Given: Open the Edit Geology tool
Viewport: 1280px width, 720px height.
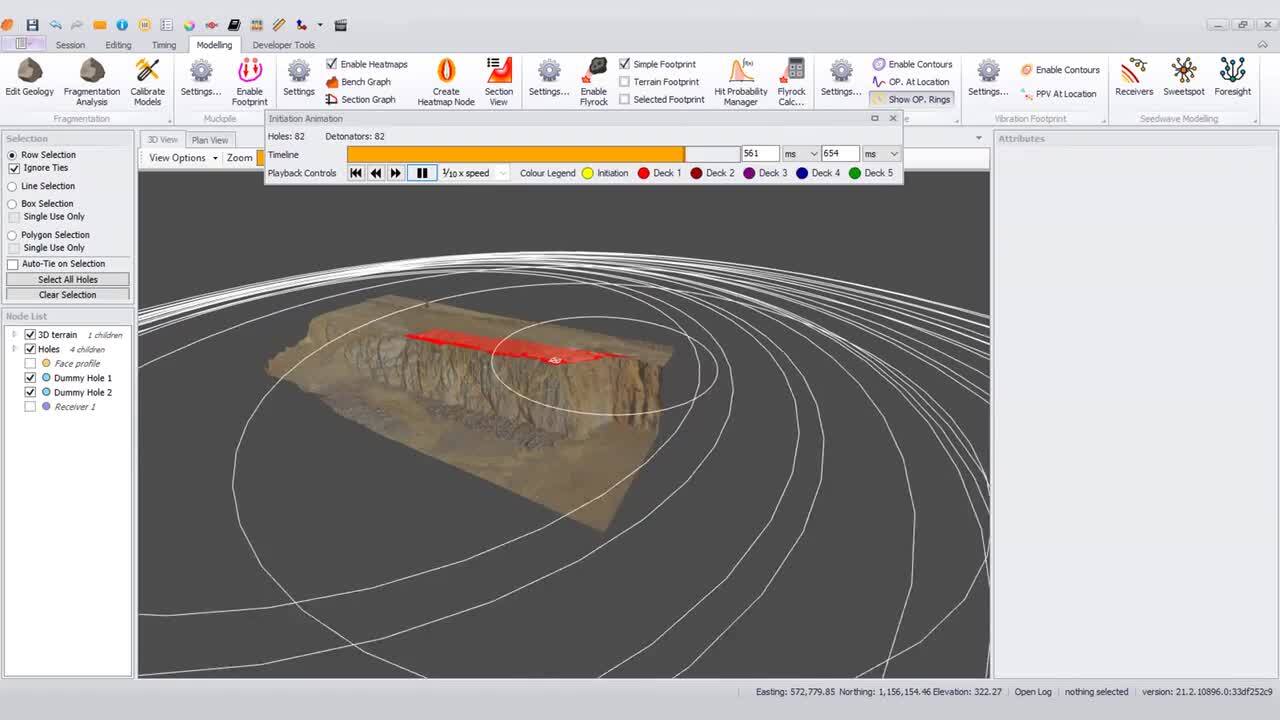Looking at the screenshot, I should pos(29,80).
